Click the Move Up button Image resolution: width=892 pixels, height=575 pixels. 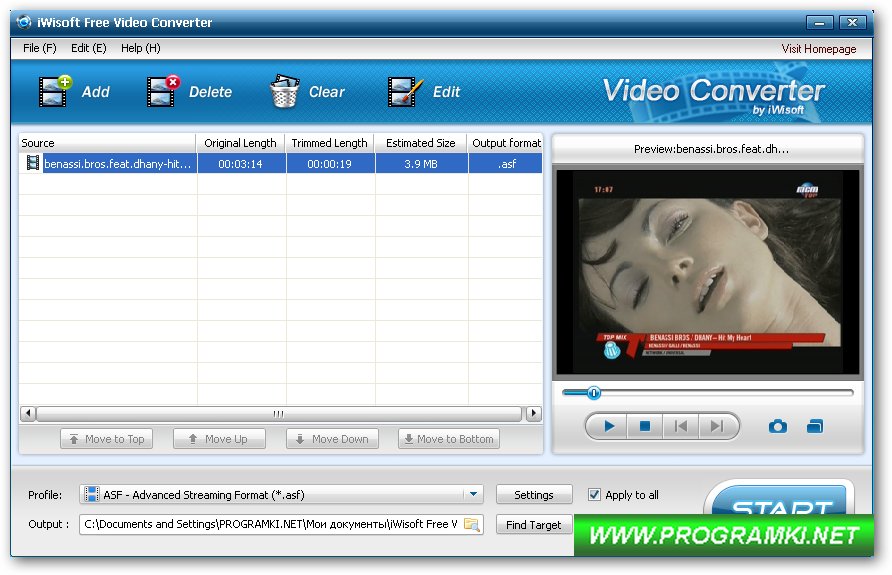[220, 439]
